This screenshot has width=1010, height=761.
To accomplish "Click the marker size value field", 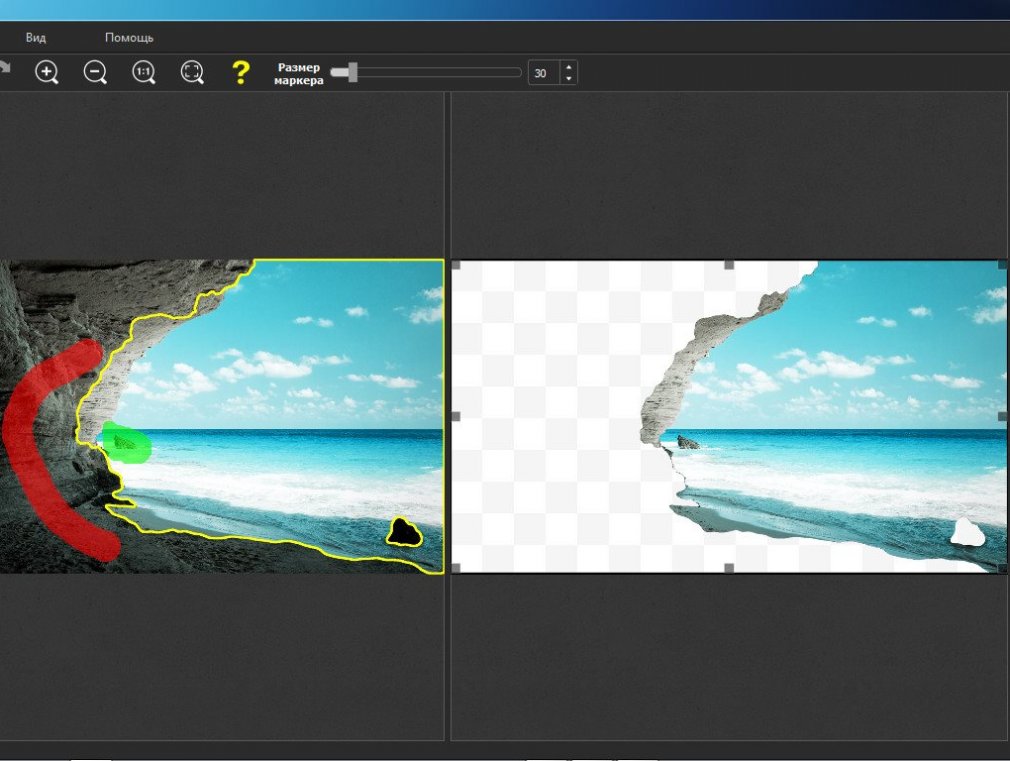I will [x=544, y=73].
